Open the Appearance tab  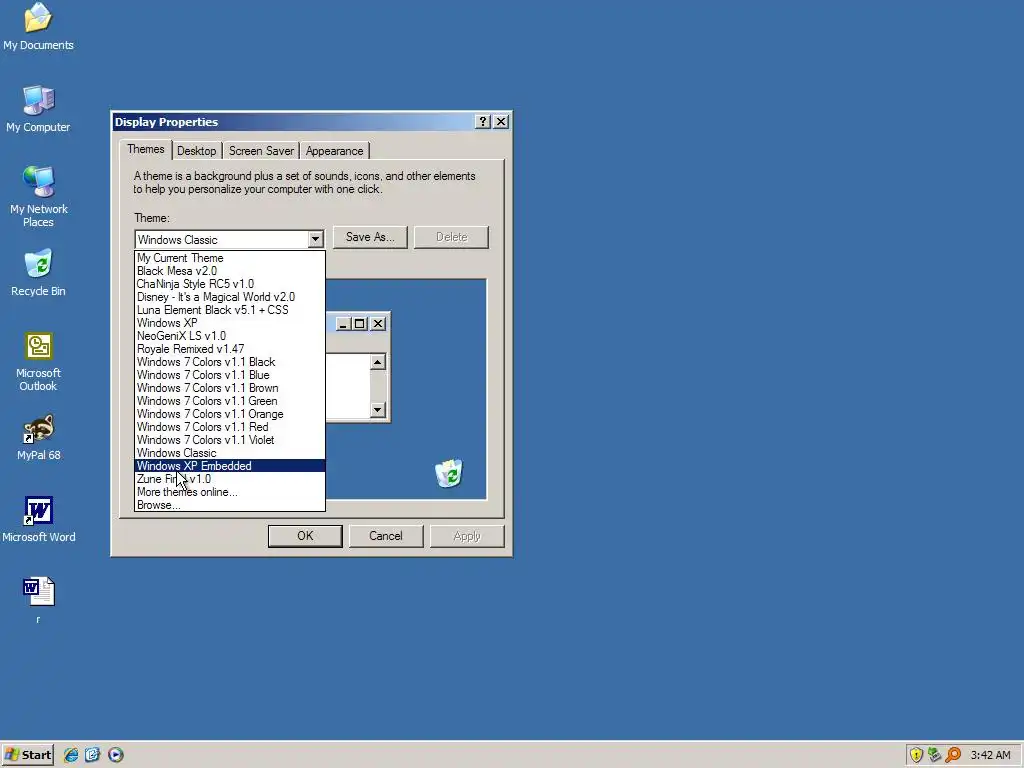334,151
